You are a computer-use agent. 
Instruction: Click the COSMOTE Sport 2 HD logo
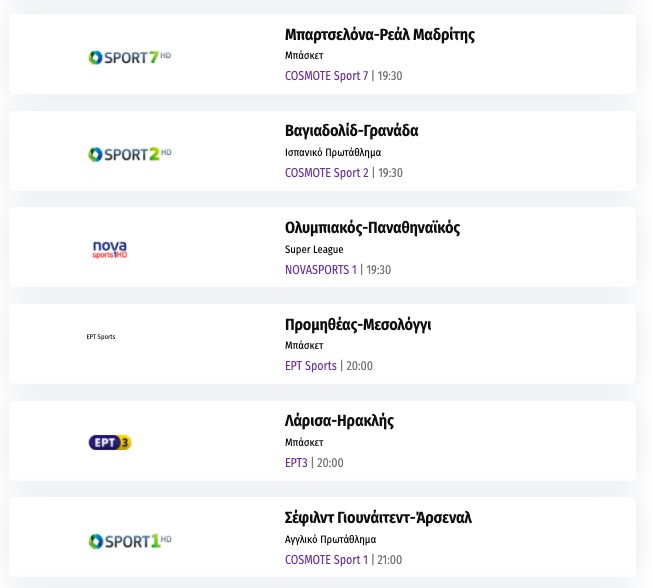click(x=130, y=154)
